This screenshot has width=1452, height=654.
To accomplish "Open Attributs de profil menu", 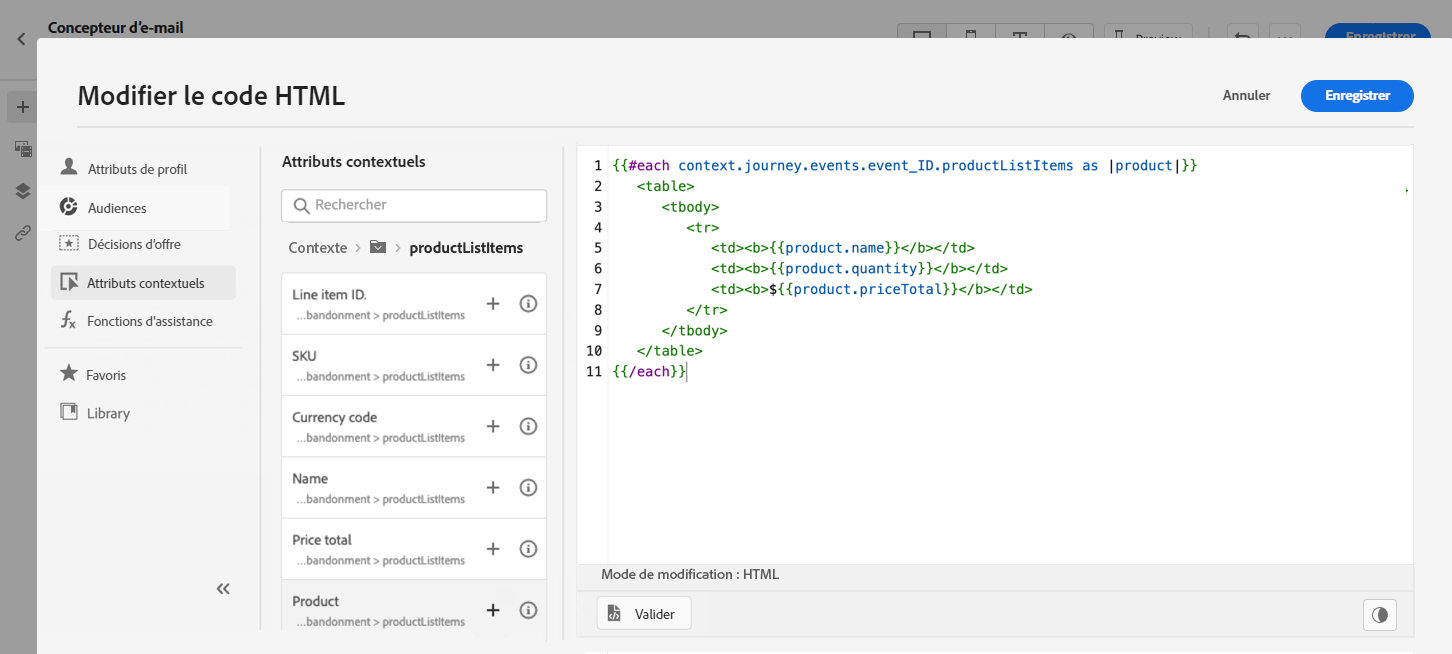I will pyautogui.click(x=136, y=169).
